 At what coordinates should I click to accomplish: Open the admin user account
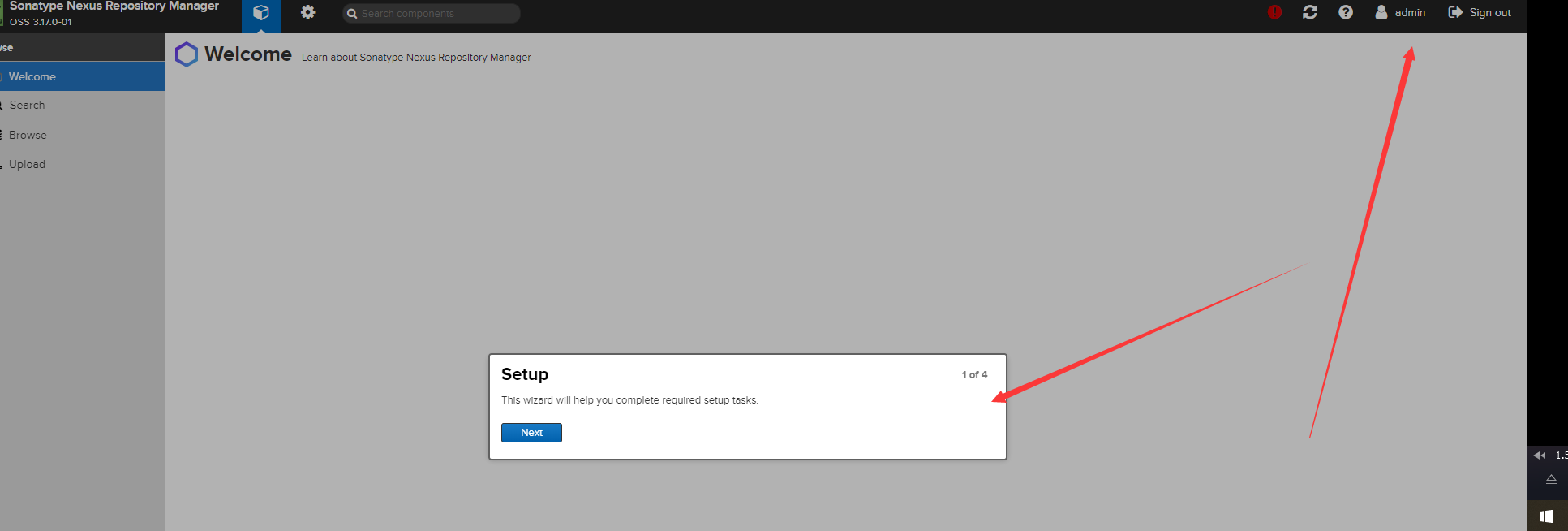pyautogui.click(x=1400, y=12)
